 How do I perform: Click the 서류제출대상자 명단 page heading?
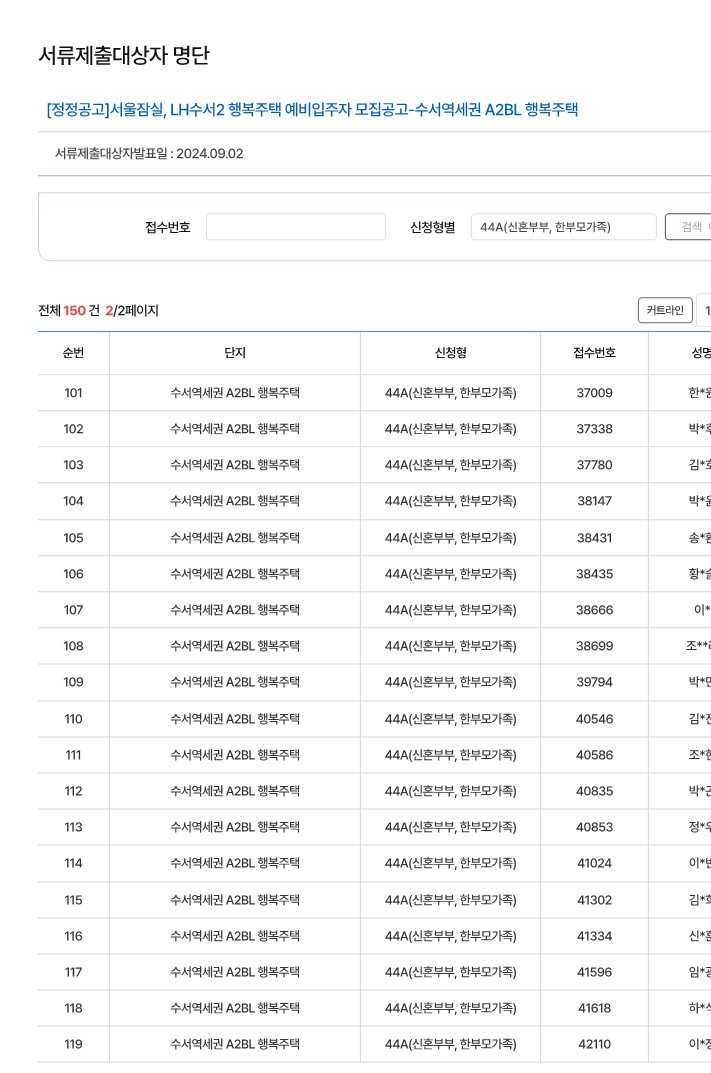[x=124, y=55]
